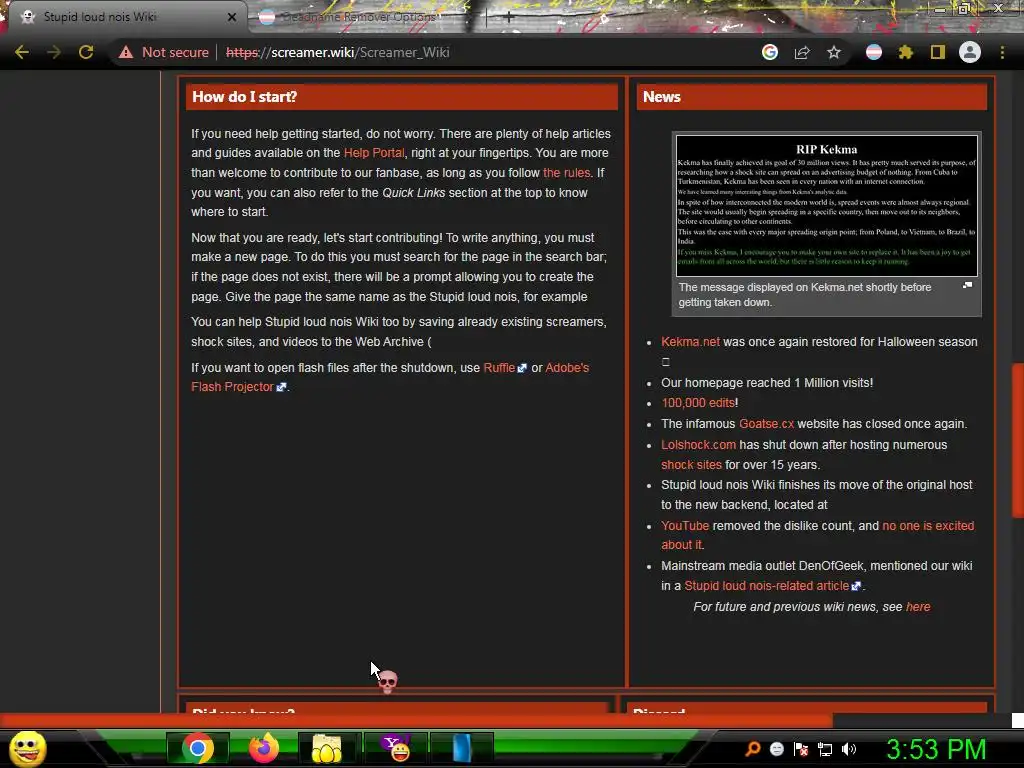Viewport: 1024px width, 768px height.
Task: Open Chrome from the taskbar
Action: pyautogui.click(x=198, y=748)
